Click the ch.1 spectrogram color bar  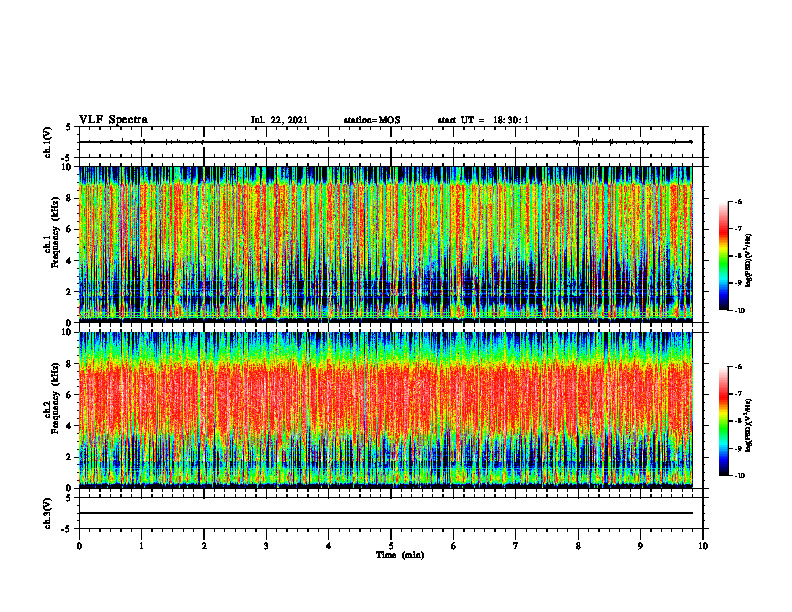click(x=723, y=256)
